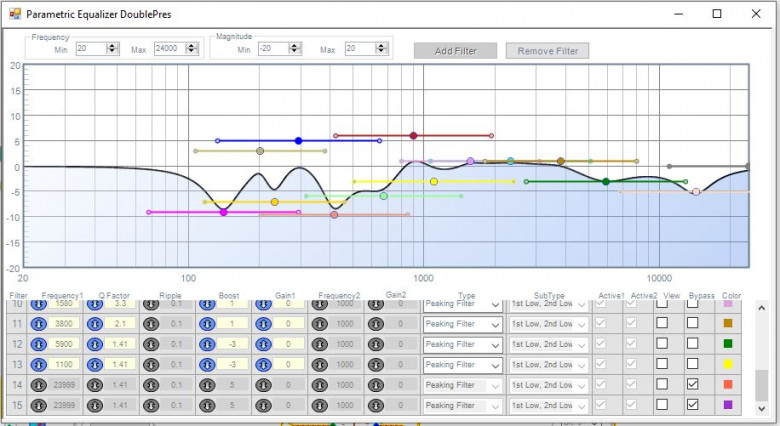This screenshot has width=780, height=426.
Task: Enable View checkbox for filter 11
Action: (662, 323)
